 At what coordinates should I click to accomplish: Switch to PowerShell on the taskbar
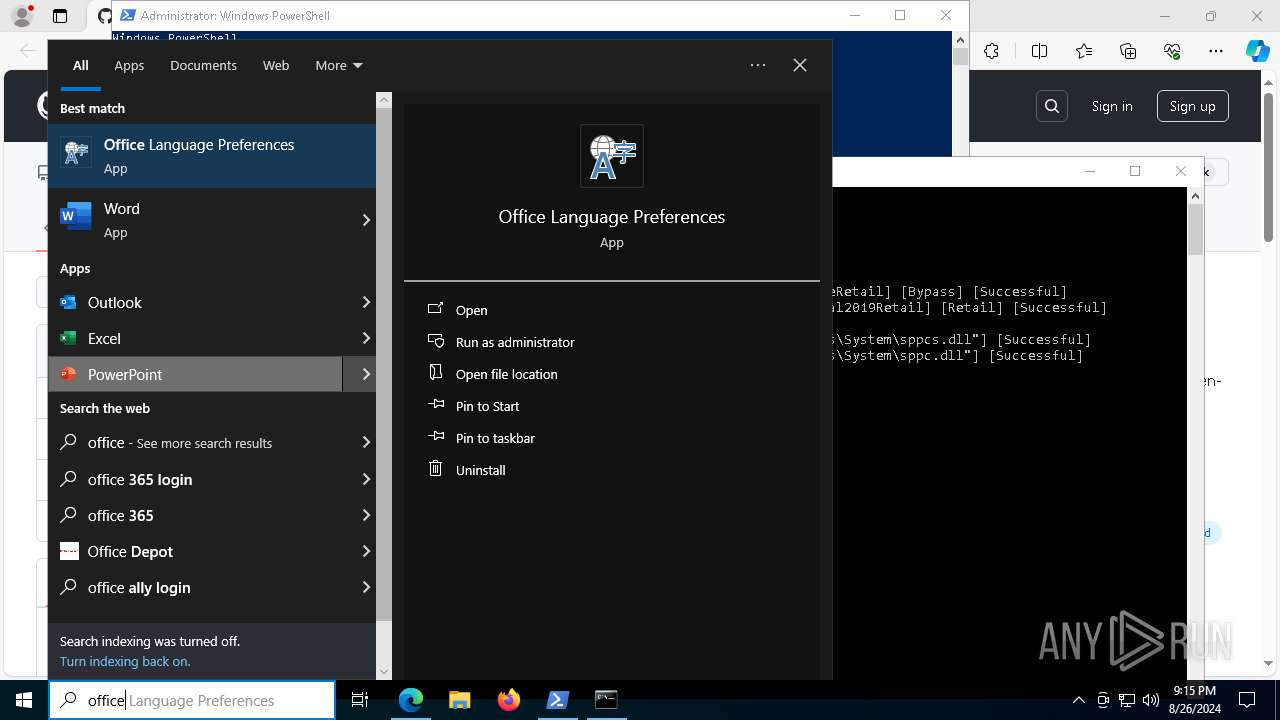[558, 700]
